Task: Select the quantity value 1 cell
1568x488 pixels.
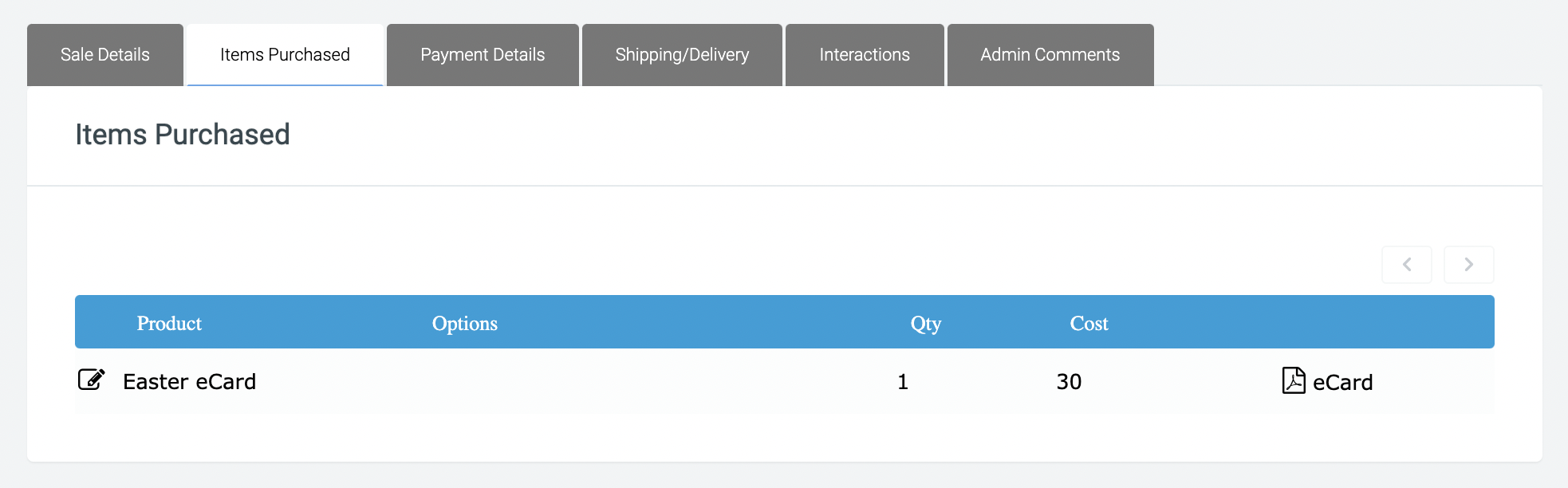Action: 903,382
